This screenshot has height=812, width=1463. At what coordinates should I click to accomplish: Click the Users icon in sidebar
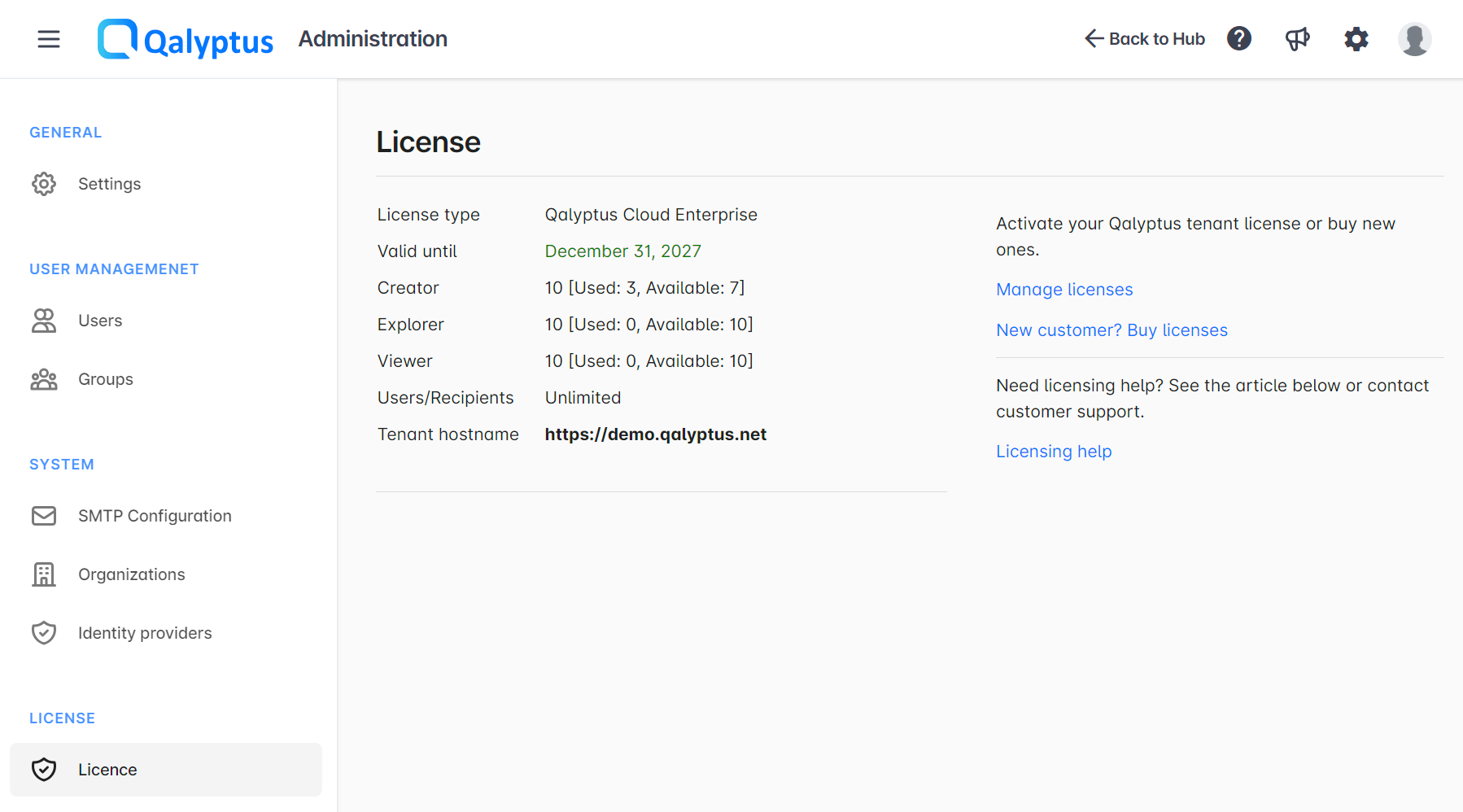coord(44,320)
